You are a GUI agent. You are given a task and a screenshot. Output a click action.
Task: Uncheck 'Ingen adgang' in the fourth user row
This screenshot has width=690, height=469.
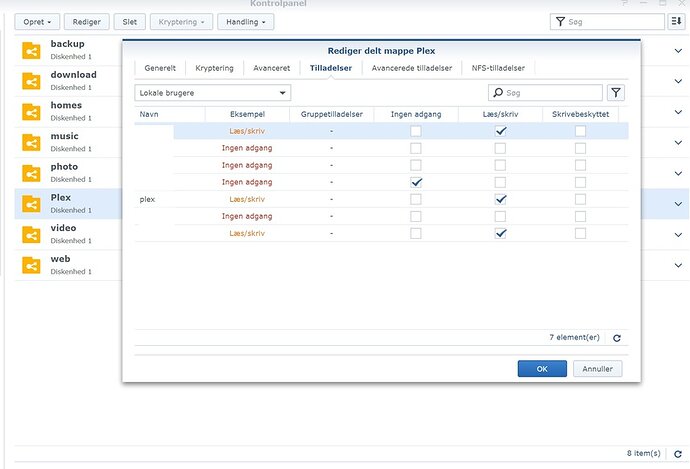[416, 182]
